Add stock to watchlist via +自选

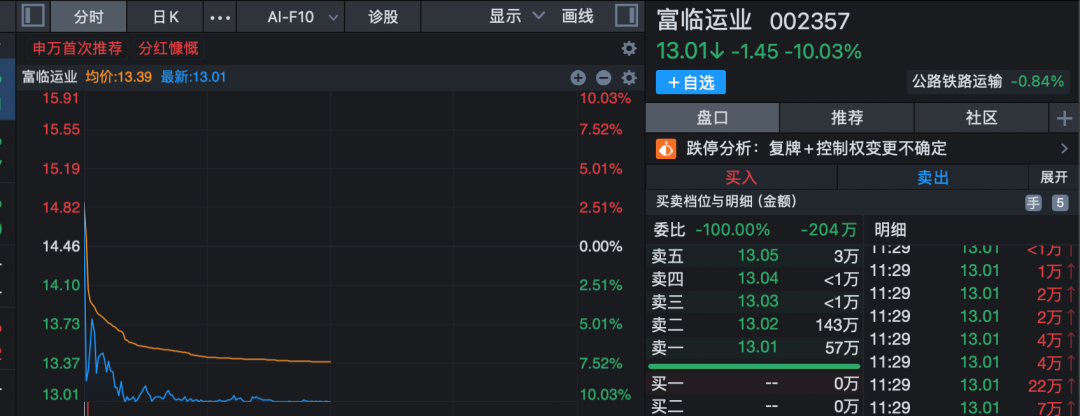click(691, 82)
